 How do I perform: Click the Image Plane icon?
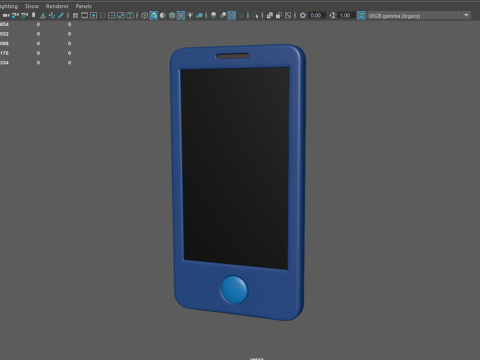[x=43, y=15]
